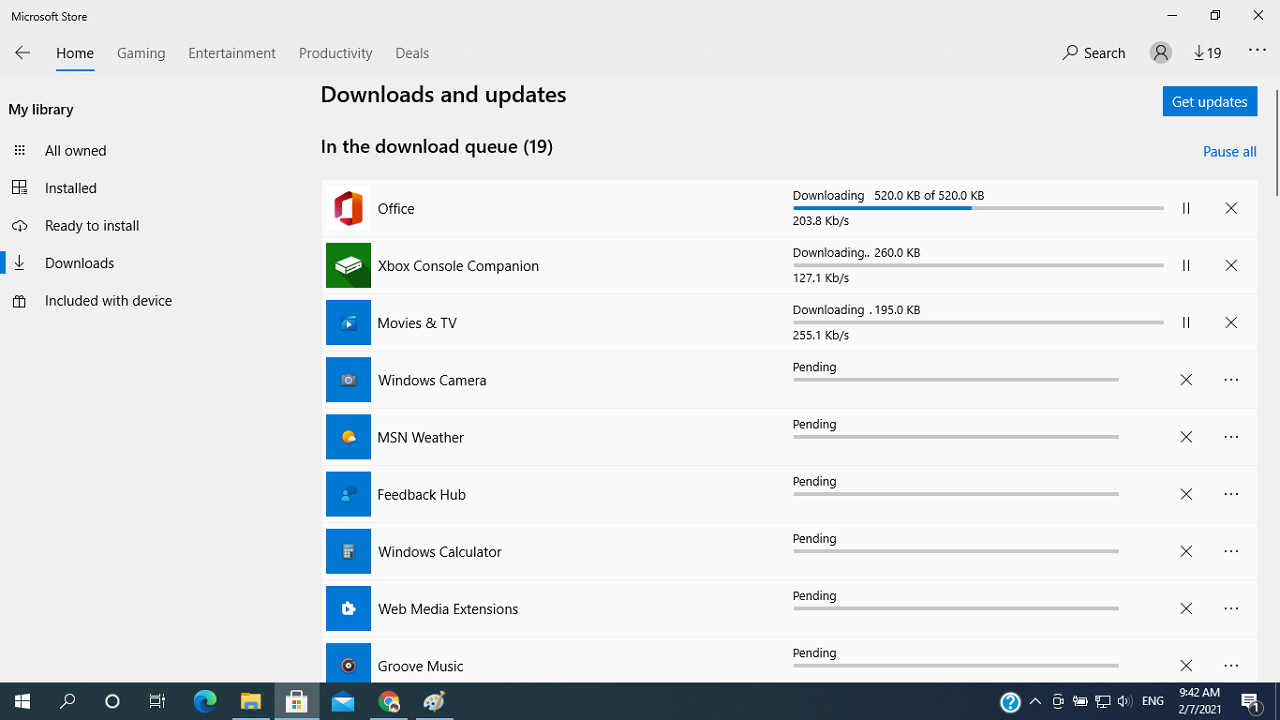
Task: Open more options for Windows Camera
Action: (x=1231, y=380)
